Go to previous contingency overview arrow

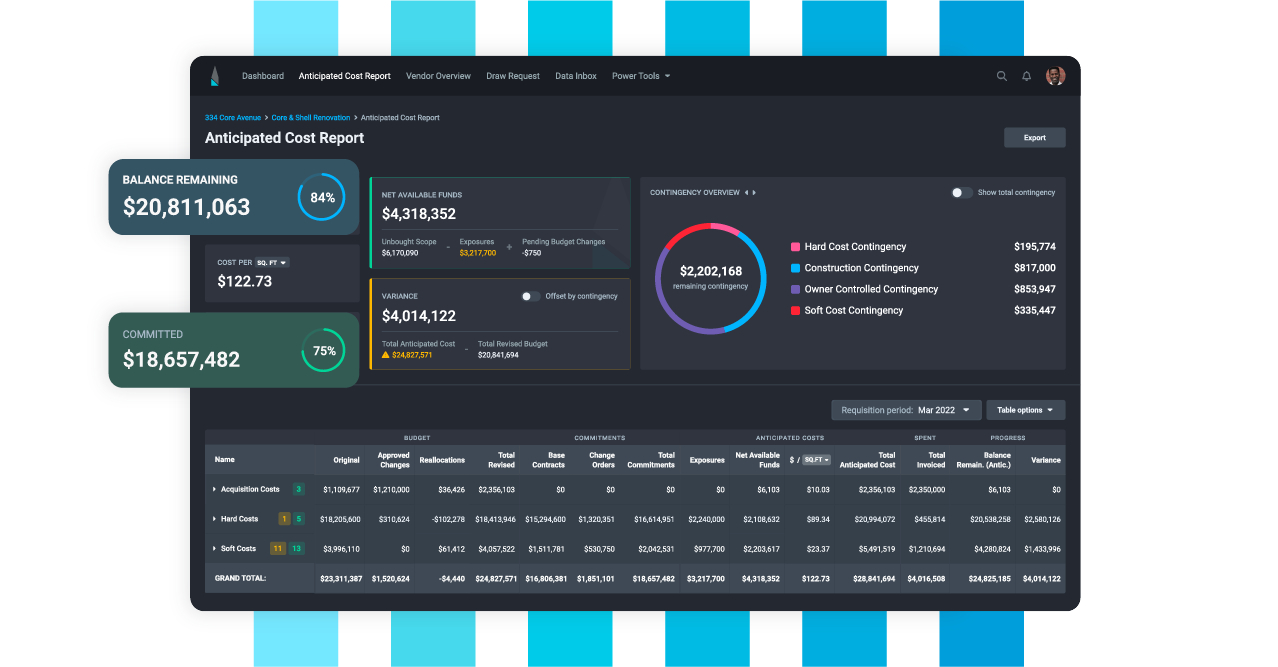[746, 192]
